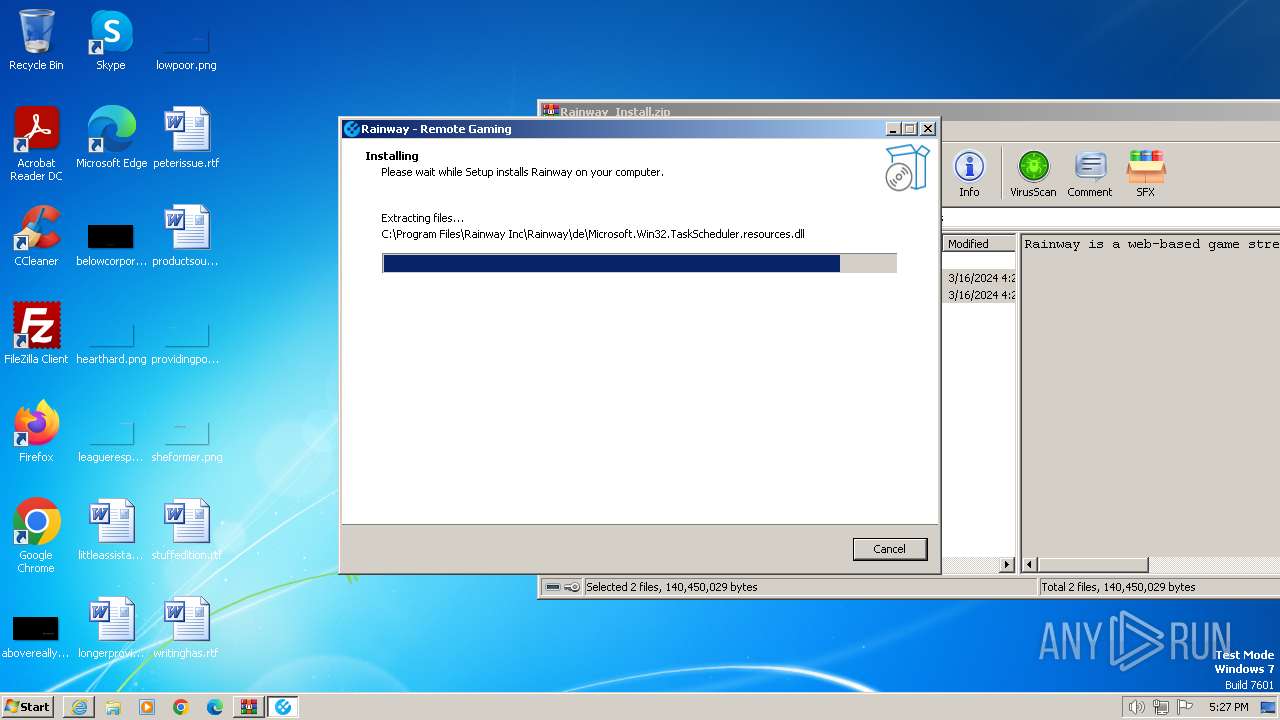Open Windows Explorer from taskbar

(113, 707)
